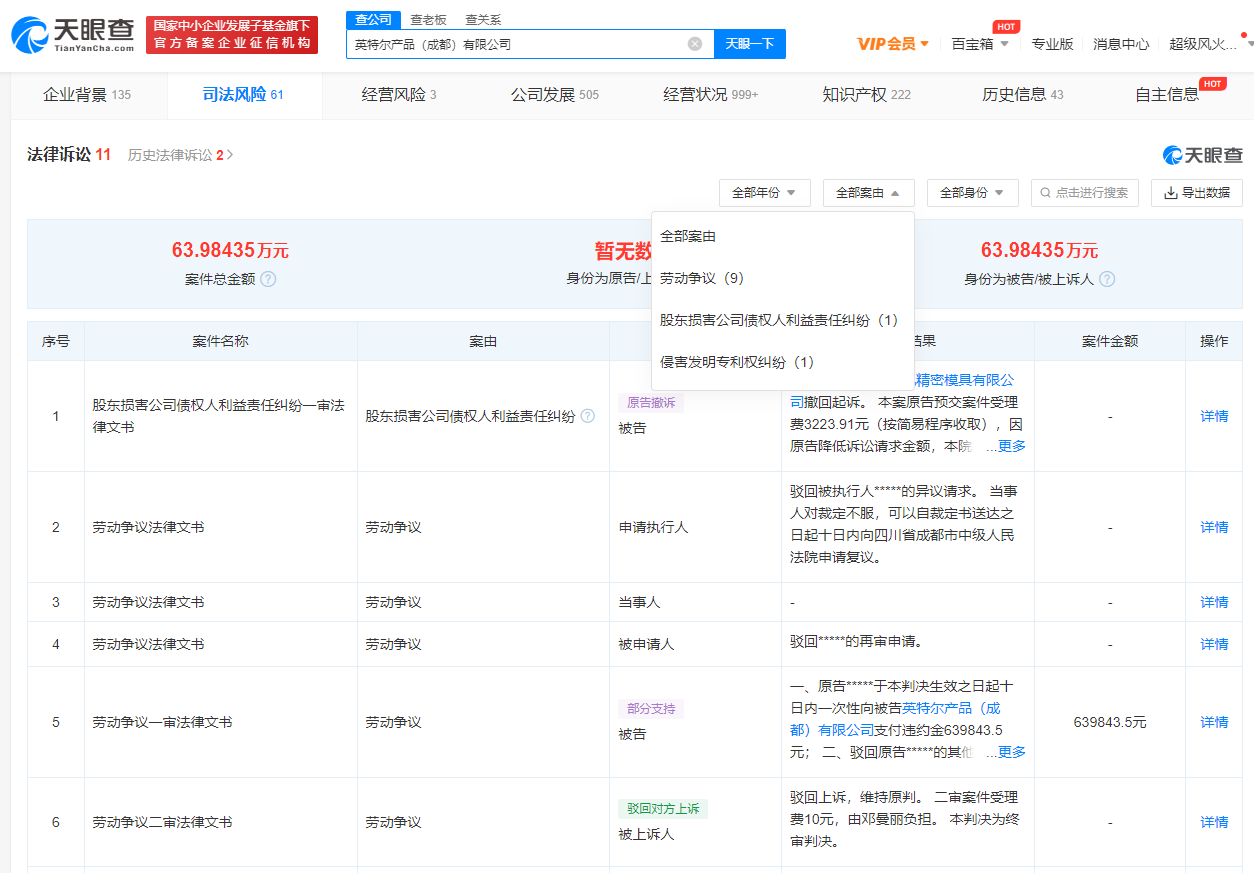Click help icon beside 身份为被告/被上诉人
This screenshot has height=873, width=1254.
pyautogui.click(x=1107, y=279)
